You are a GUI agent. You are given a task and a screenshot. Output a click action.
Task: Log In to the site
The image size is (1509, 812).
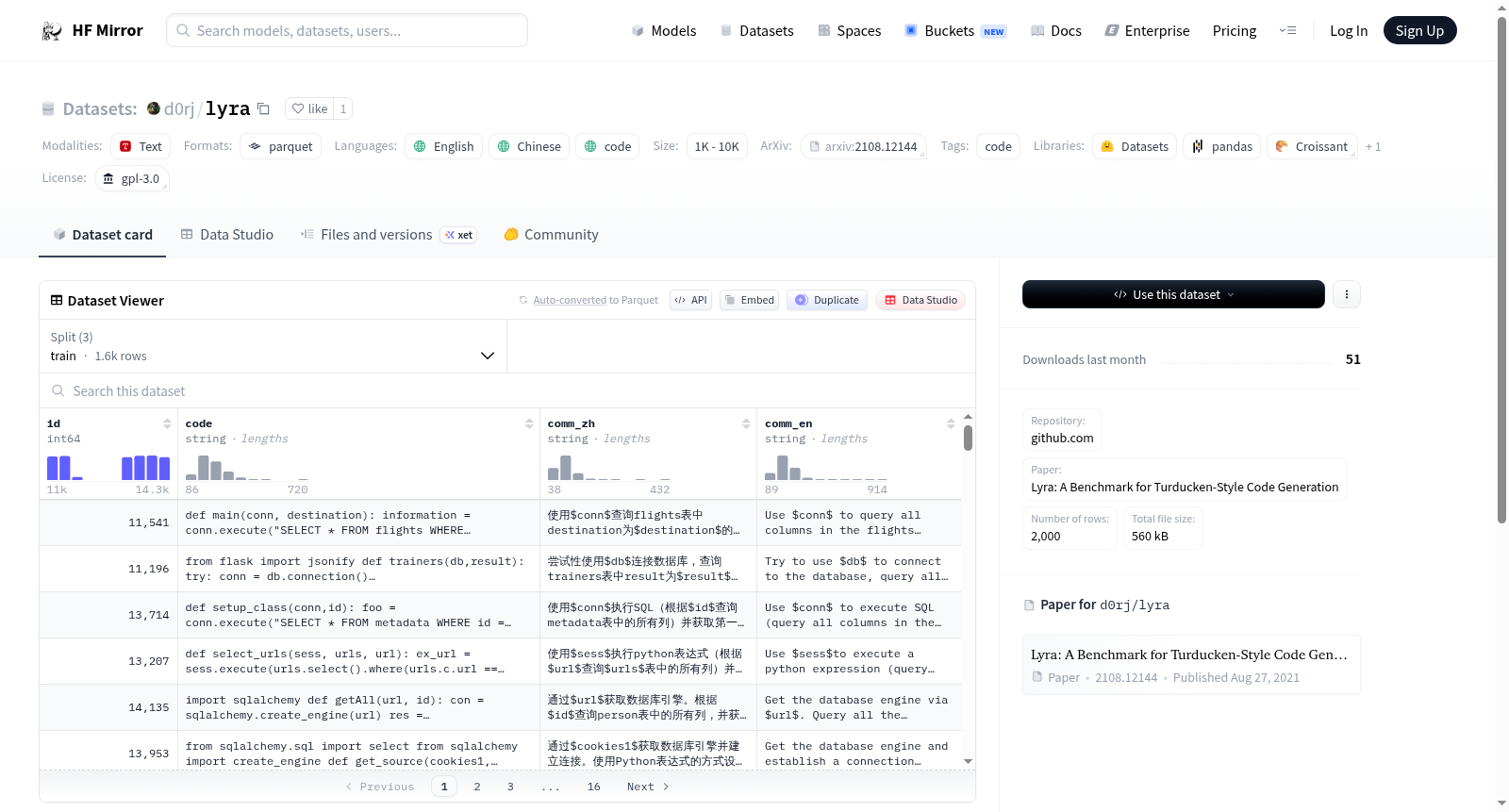pos(1349,30)
